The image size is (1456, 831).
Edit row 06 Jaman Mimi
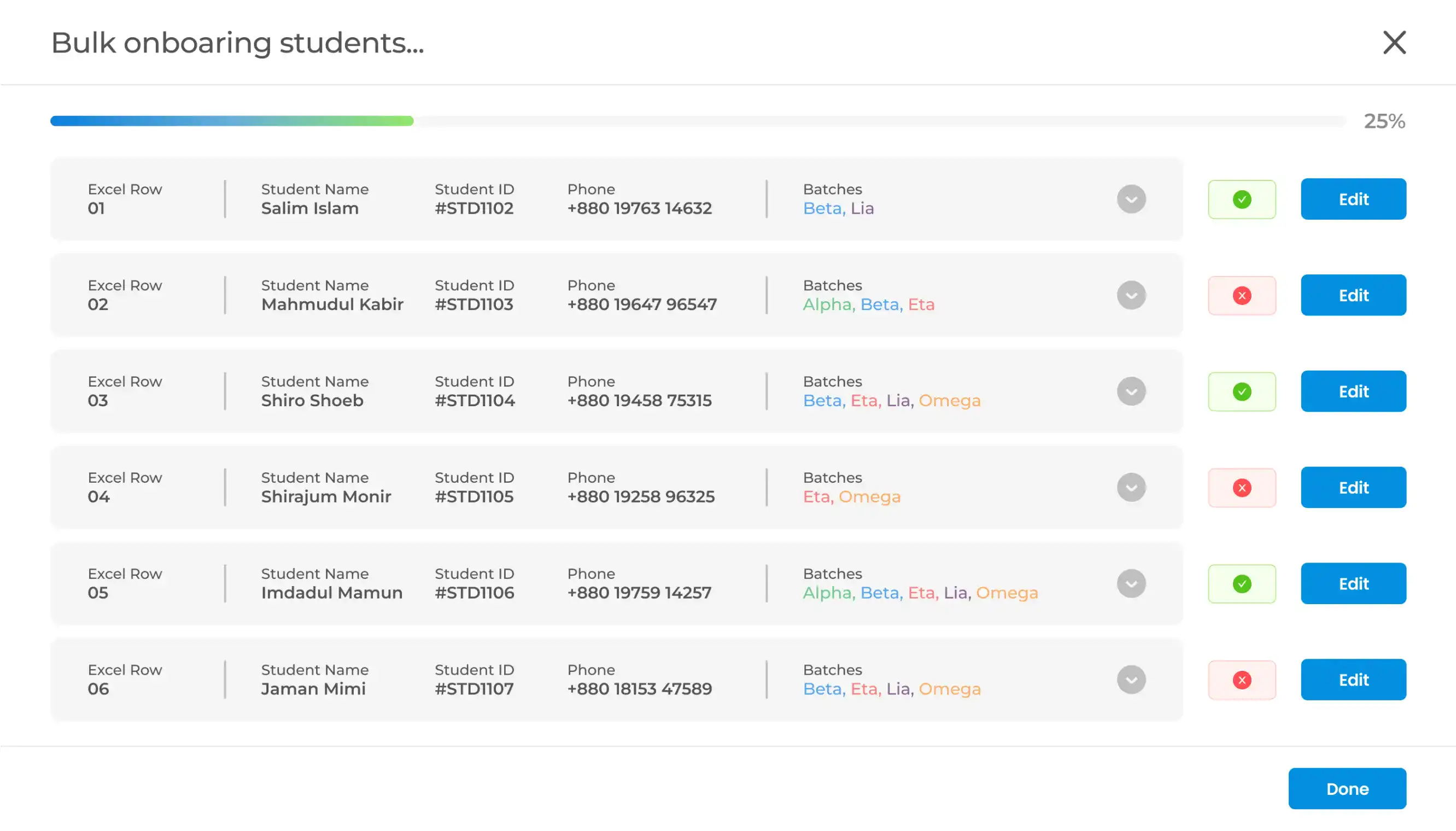[x=1353, y=680]
